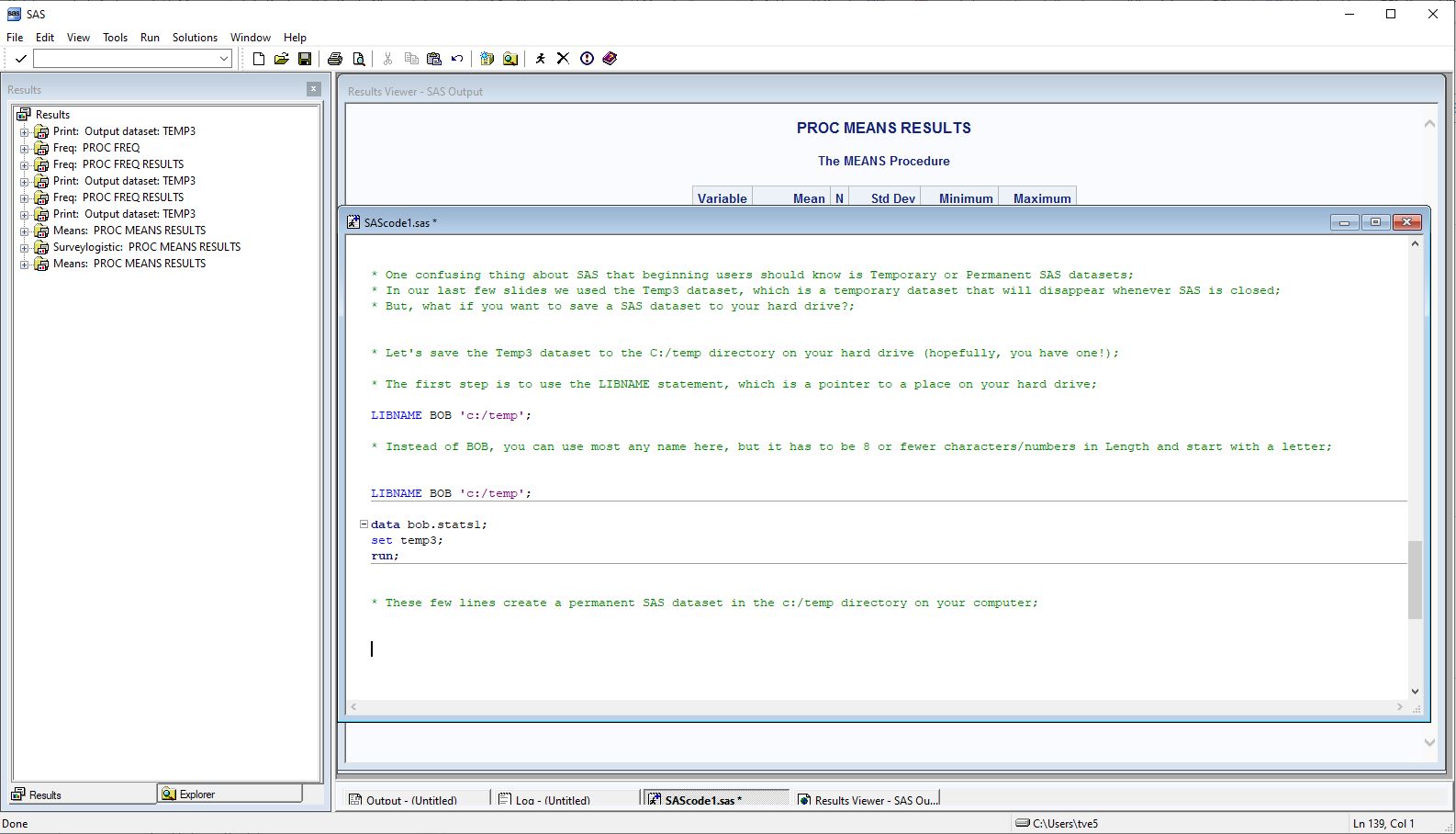
Task: Create a new document with New icon
Action: [x=259, y=59]
